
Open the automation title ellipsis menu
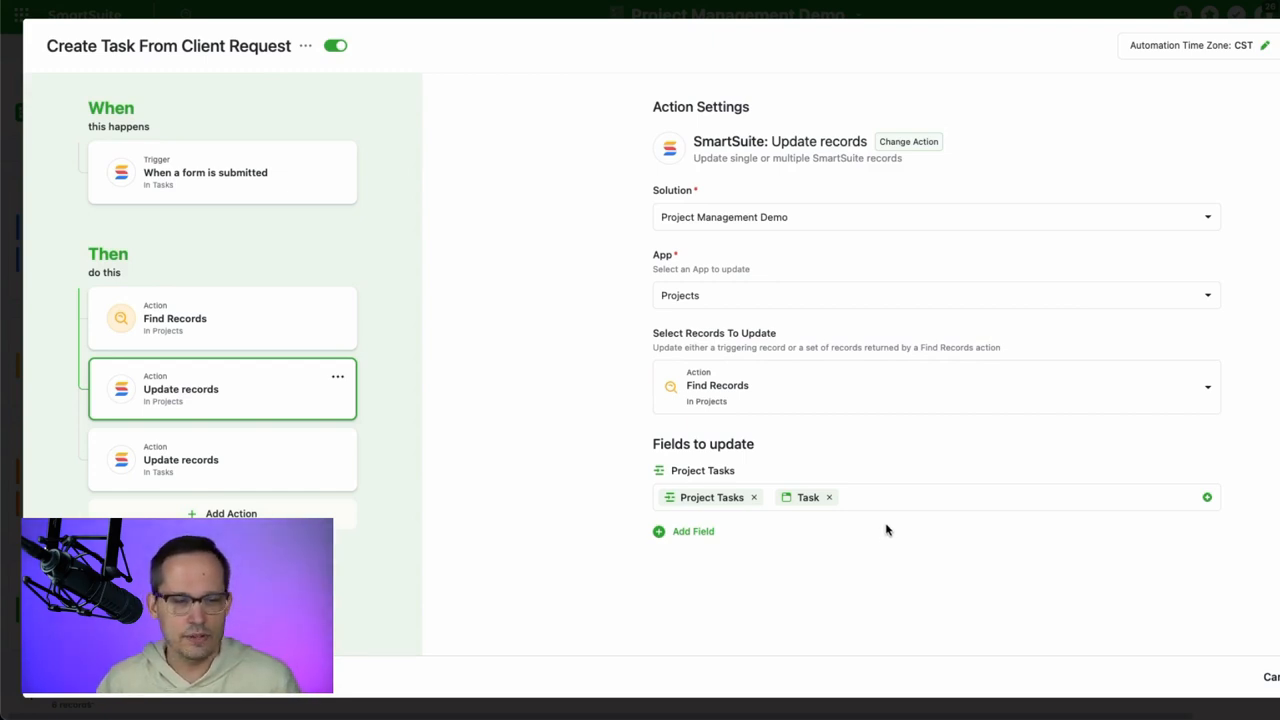[x=305, y=46]
